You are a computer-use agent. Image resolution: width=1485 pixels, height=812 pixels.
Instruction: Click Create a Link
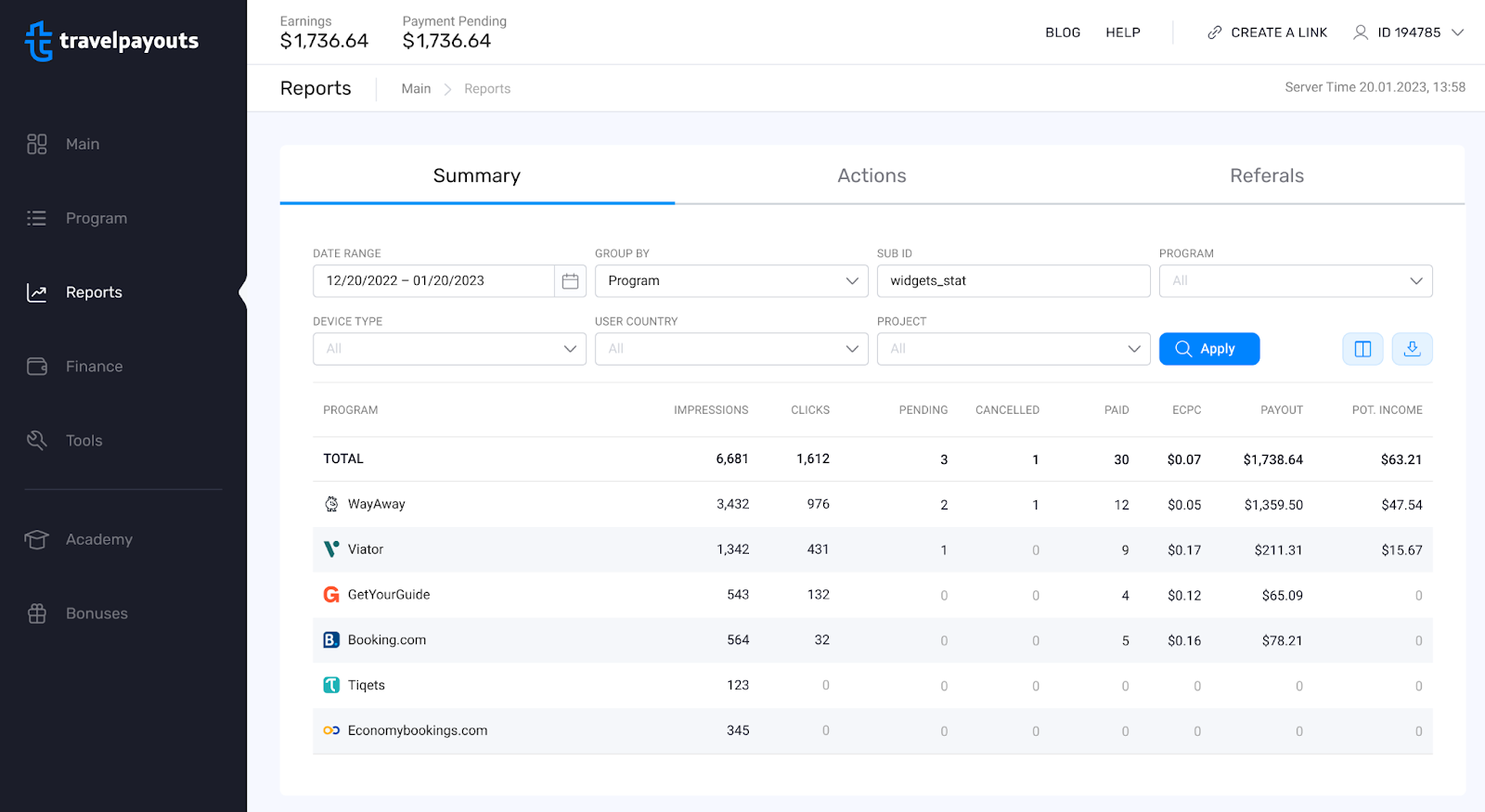(x=1279, y=32)
